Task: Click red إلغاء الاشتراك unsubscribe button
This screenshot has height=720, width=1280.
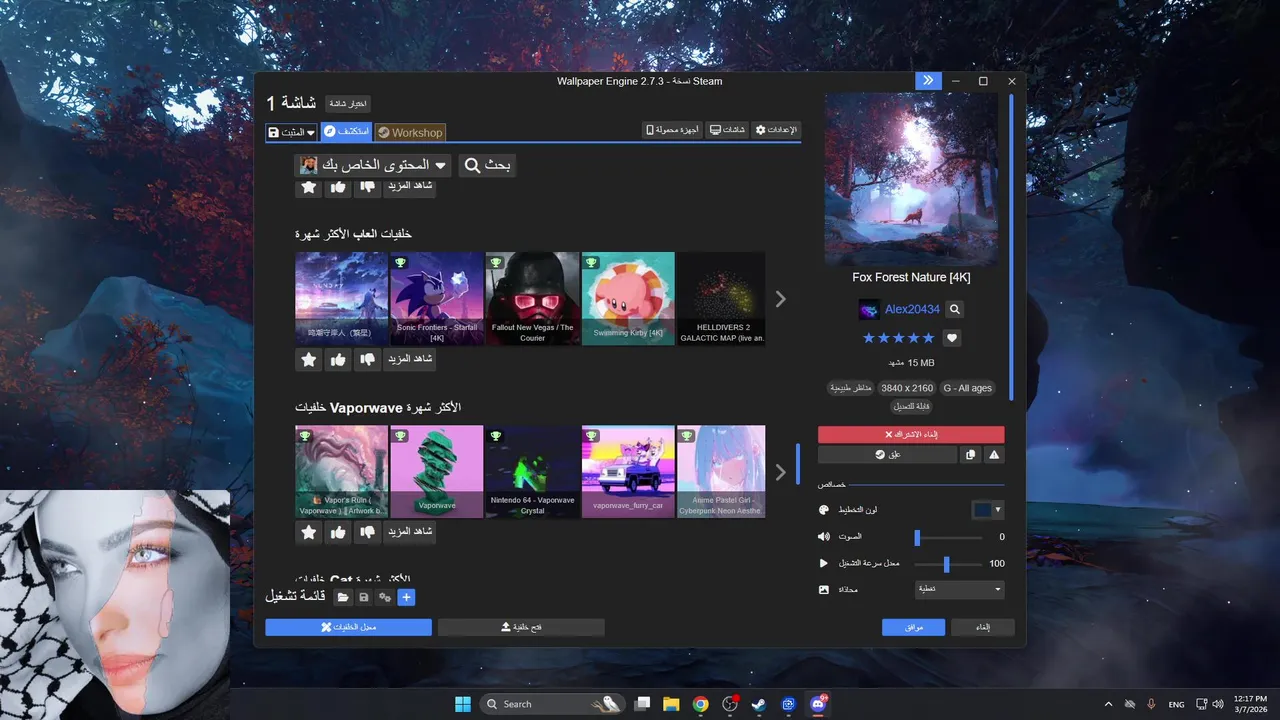Action: point(911,435)
